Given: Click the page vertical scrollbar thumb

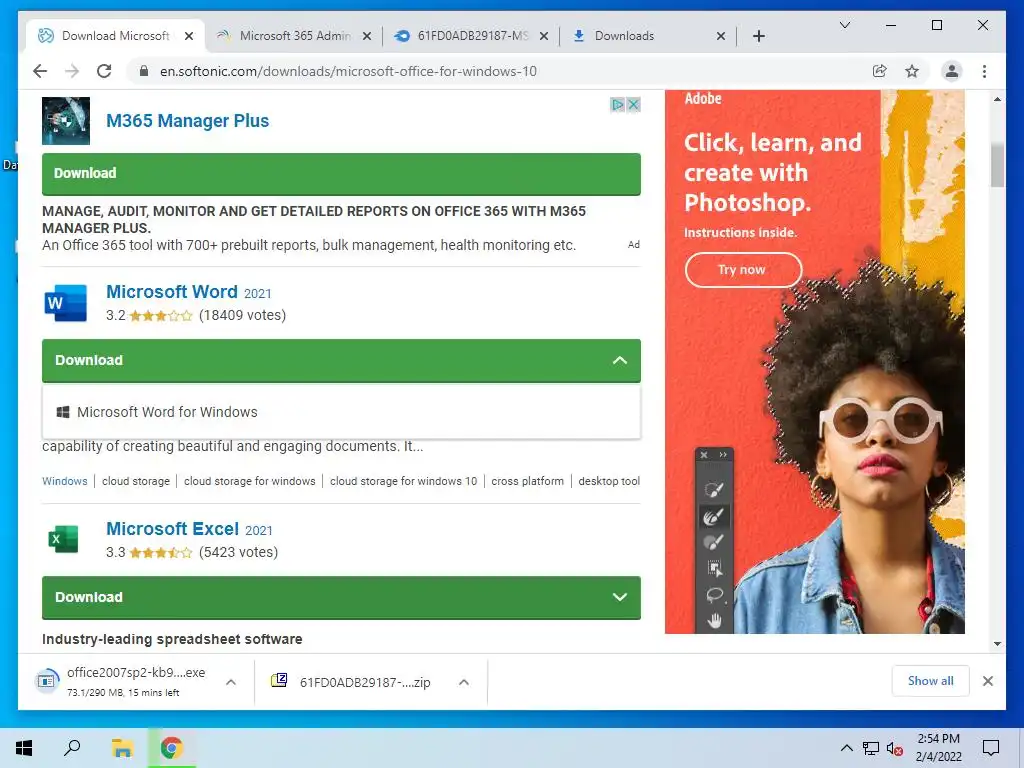Looking at the screenshot, I should click(x=997, y=165).
